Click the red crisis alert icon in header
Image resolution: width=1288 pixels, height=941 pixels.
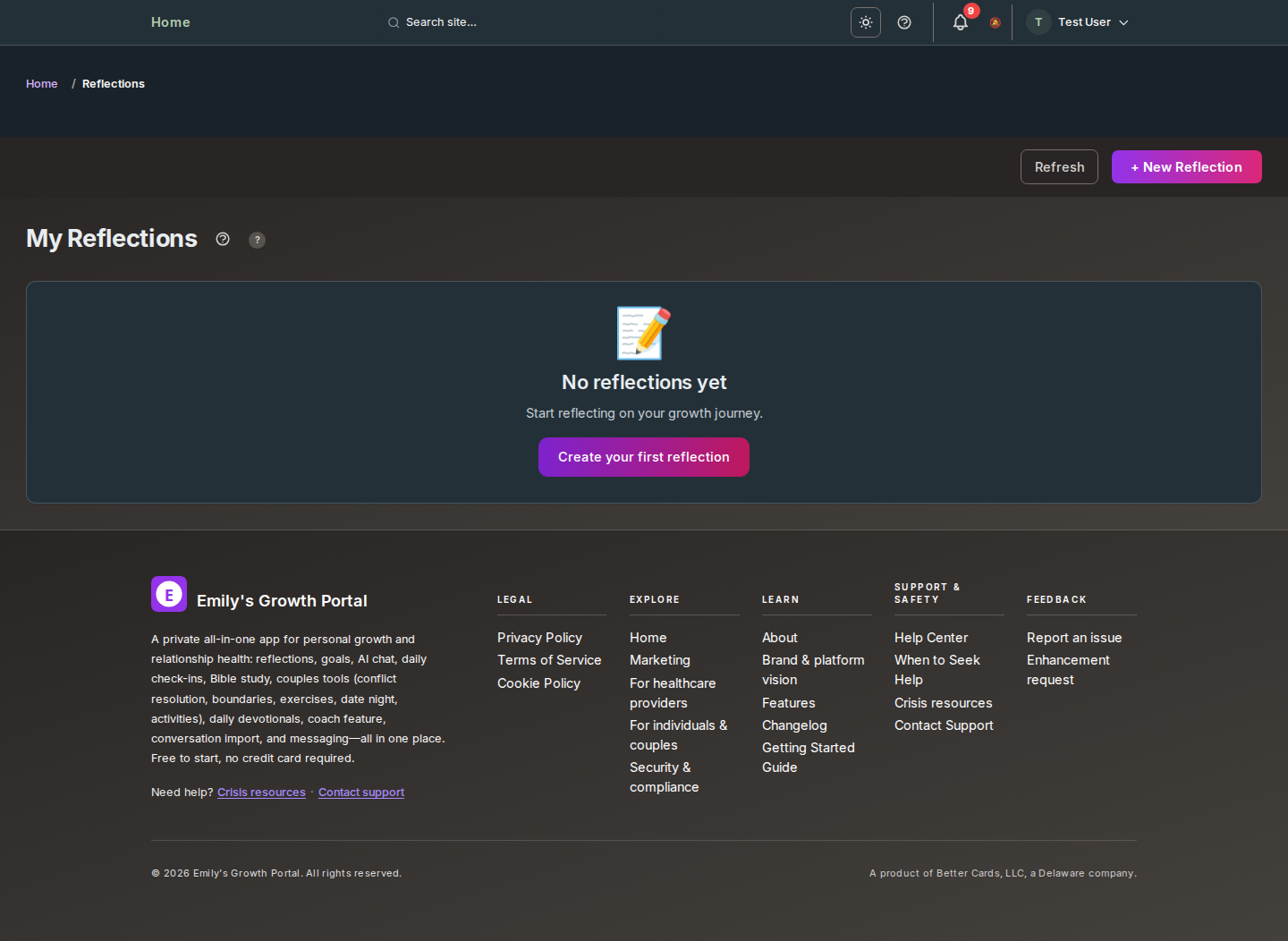995,23
